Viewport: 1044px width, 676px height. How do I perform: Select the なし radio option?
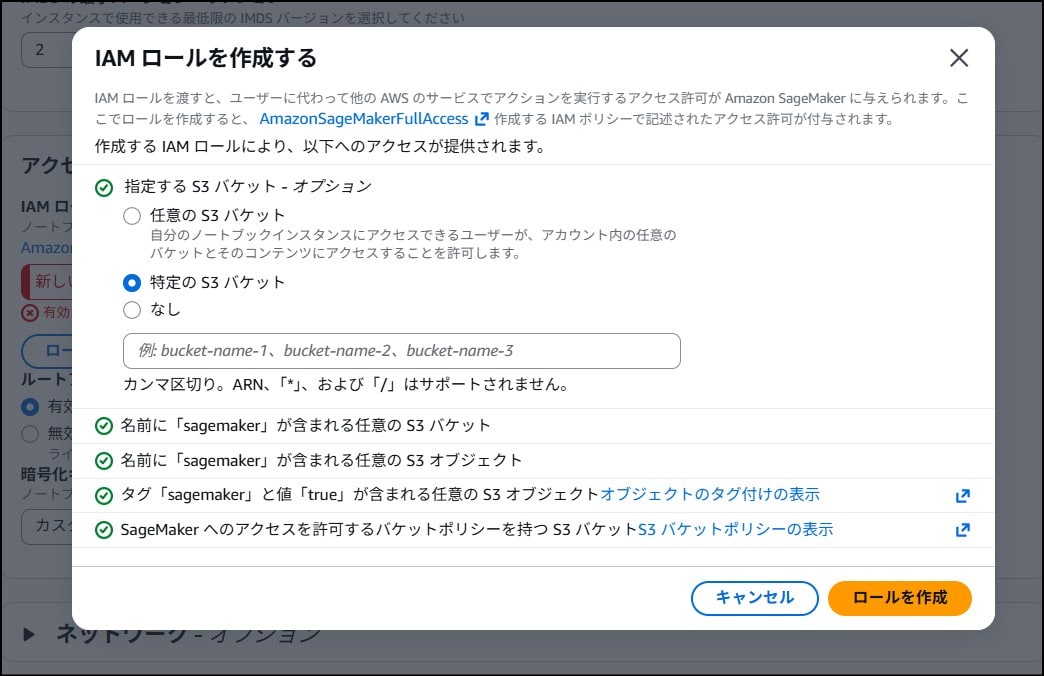point(132,310)
